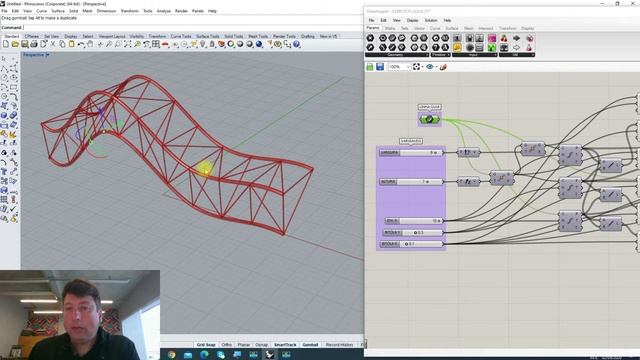Click Print icon in Rhino toolbar
Viewport: 640px width, 360px height.
coord(34,44)
